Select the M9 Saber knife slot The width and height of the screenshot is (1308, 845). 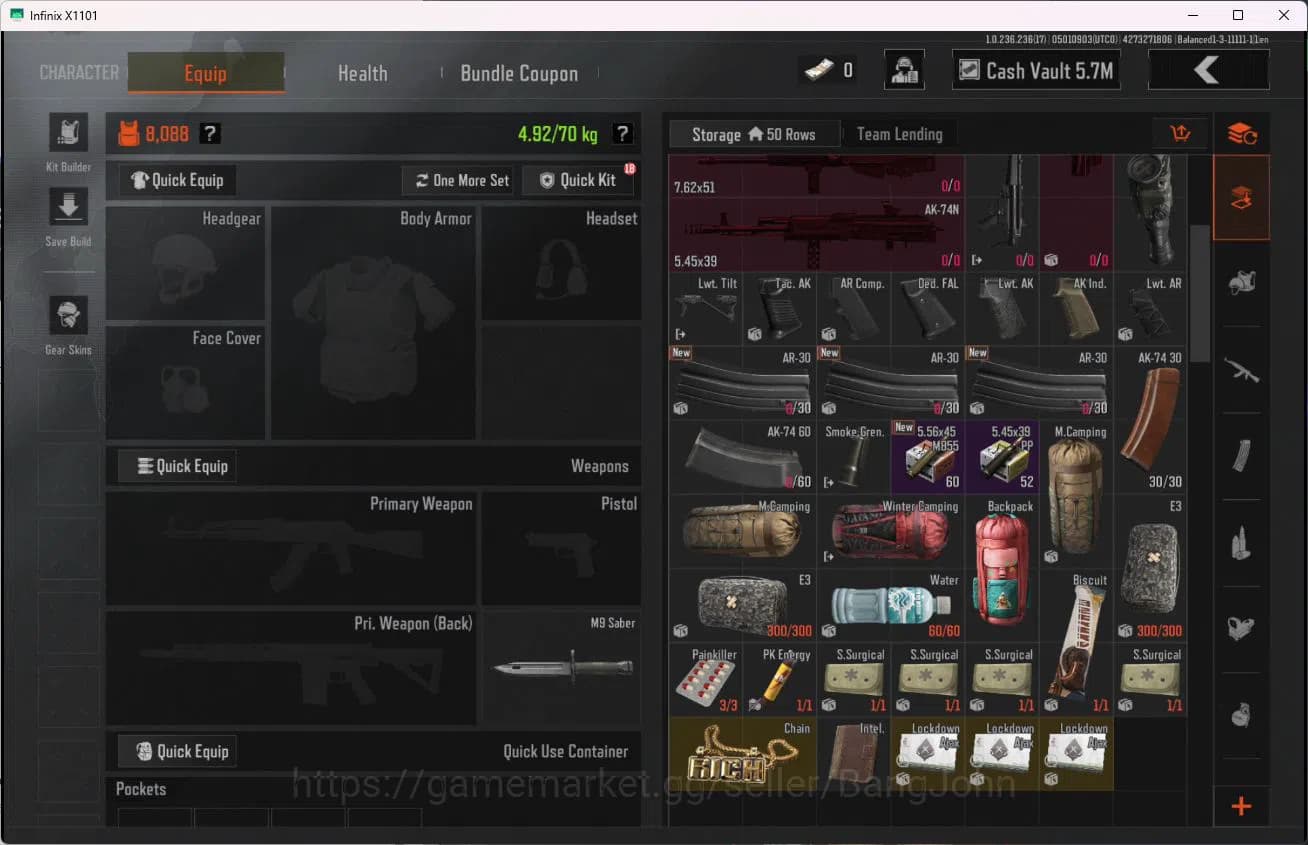pos(561,668)
